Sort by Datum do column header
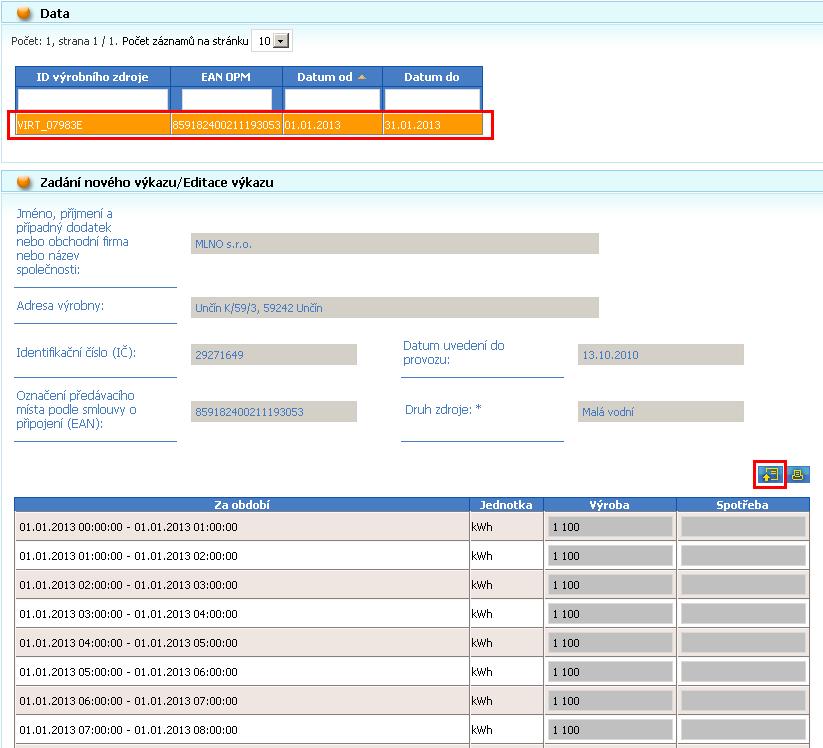823x748 pixels. 432,77
